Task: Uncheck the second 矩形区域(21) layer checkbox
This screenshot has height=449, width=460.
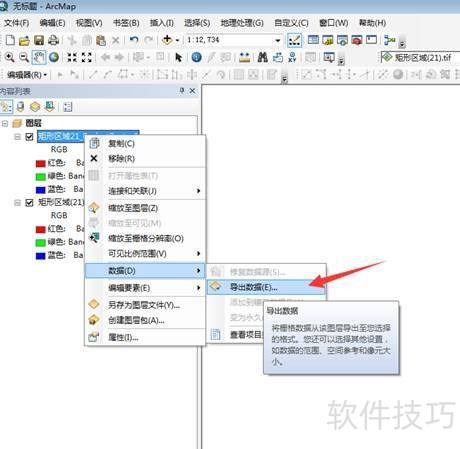Action: [x=29, y=203]
